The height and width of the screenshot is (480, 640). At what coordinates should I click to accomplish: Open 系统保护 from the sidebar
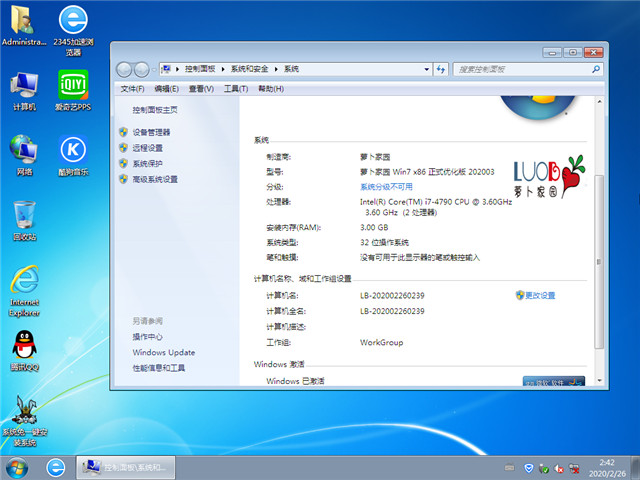(148, 164)
